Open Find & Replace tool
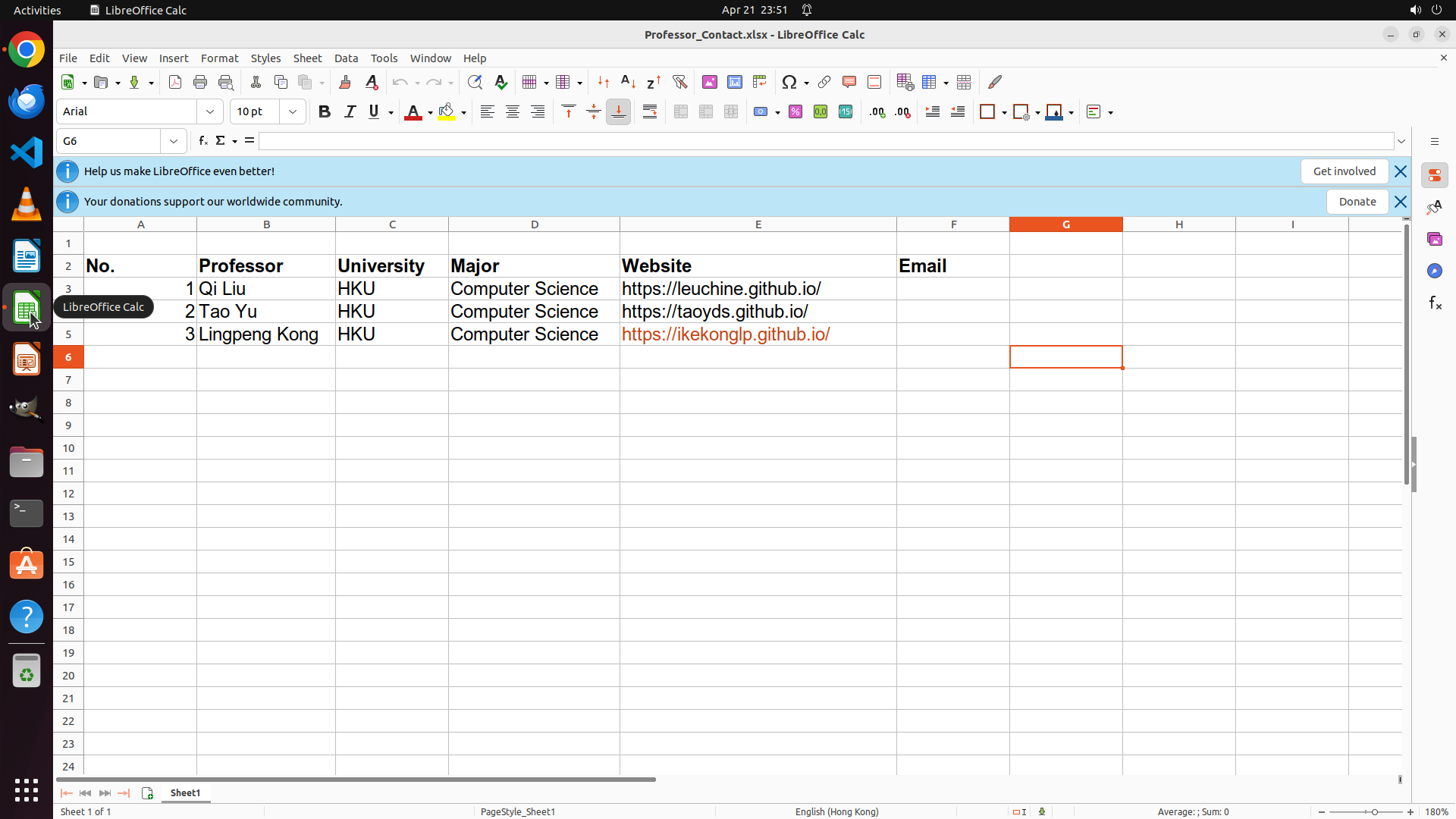The width and height of the screenshot is (1456, 819). tap(475, 82)
